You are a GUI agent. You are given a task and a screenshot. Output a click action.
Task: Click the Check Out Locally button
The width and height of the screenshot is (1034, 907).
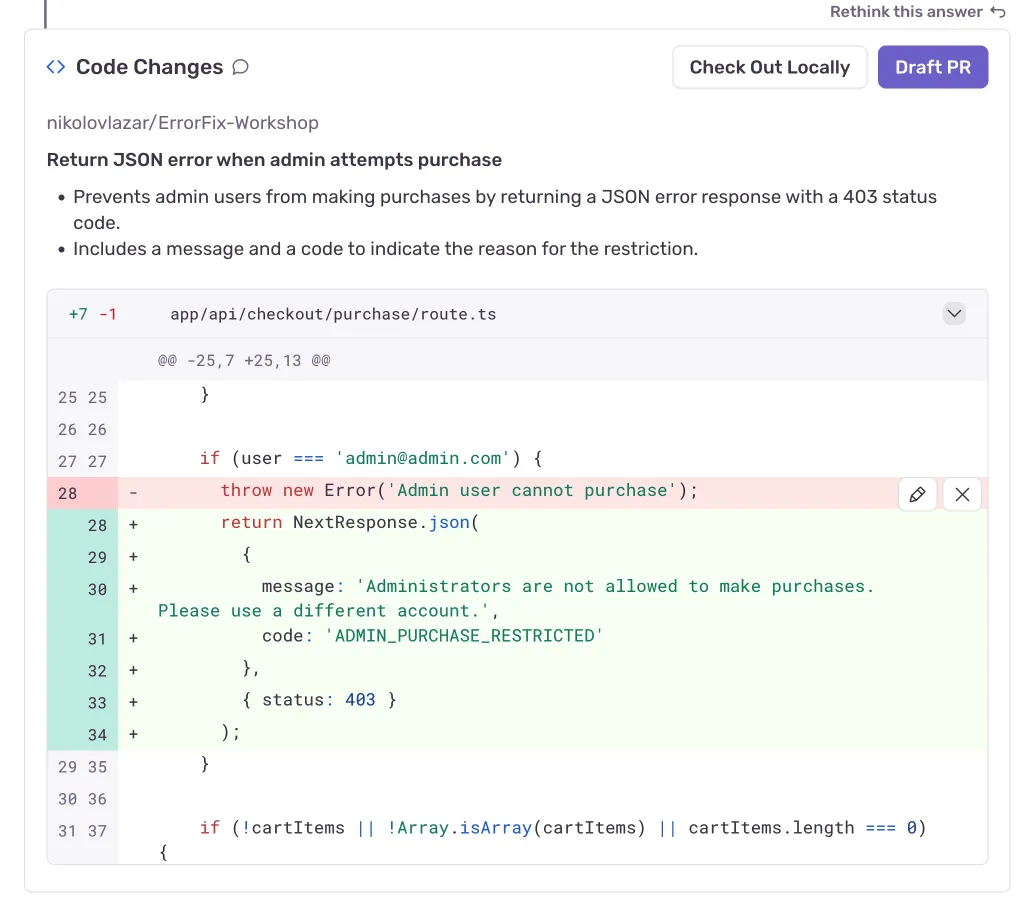pos(769,67)
